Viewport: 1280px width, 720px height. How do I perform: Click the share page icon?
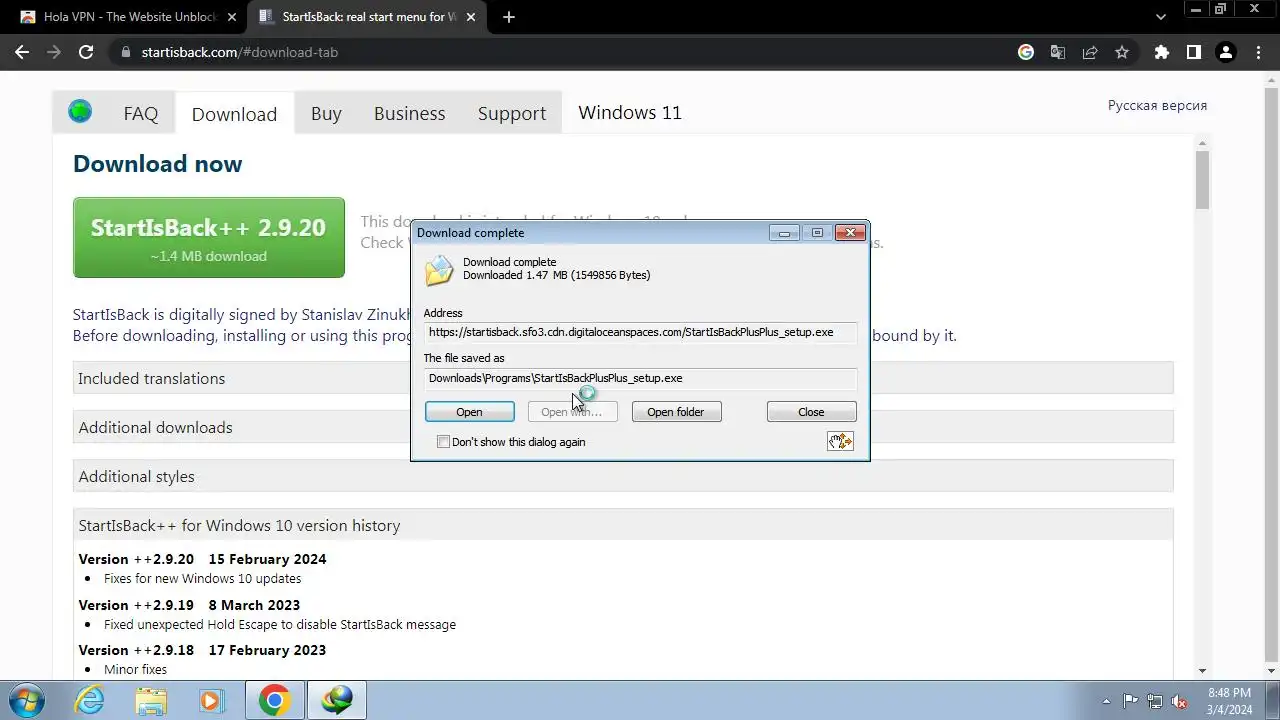tap(1090, 52)
